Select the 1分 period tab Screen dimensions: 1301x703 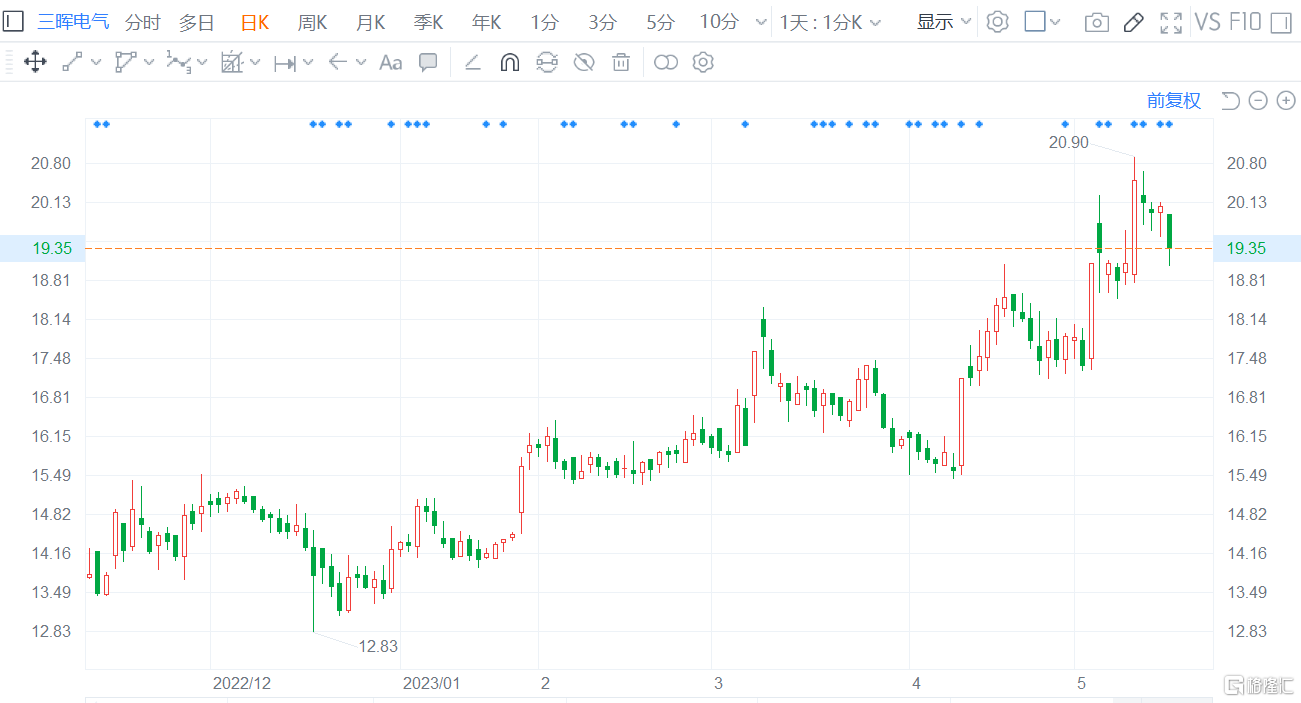544,22
